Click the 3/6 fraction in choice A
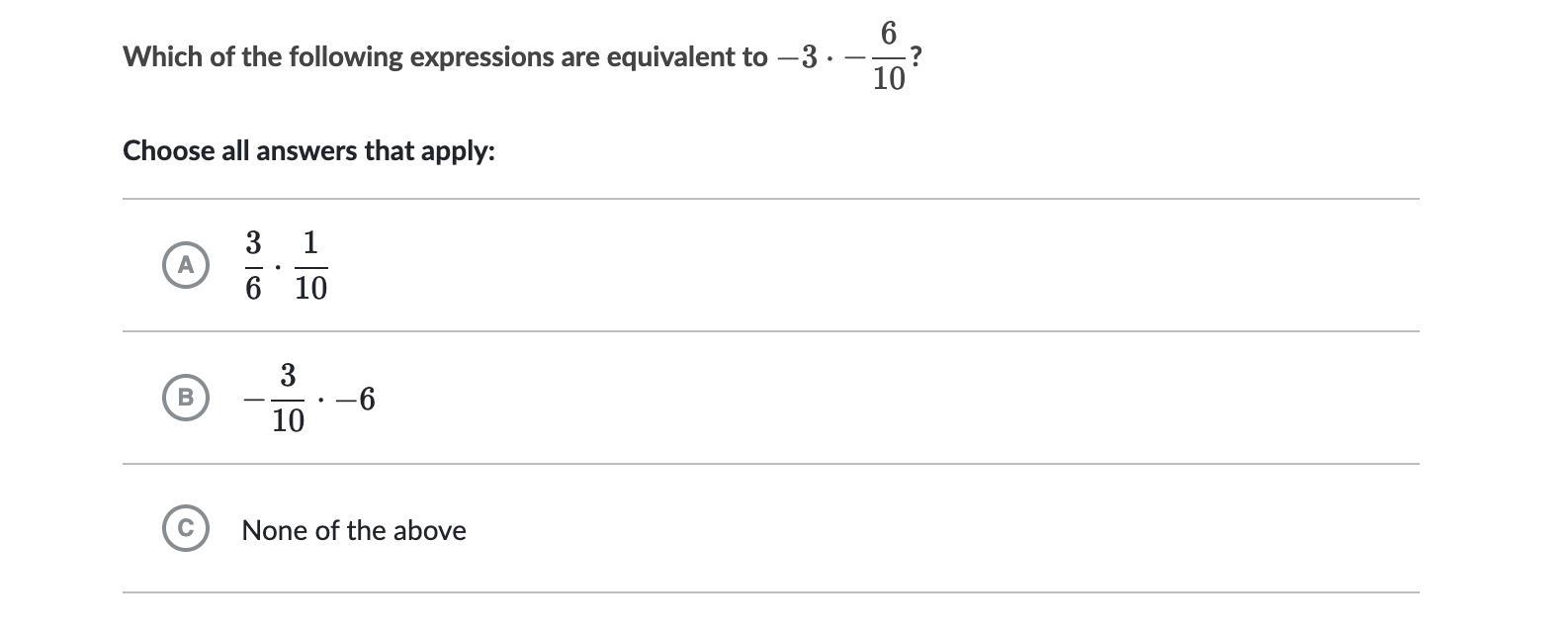Viewport: 1568px width, 633px height. click(x=253, y=265)
